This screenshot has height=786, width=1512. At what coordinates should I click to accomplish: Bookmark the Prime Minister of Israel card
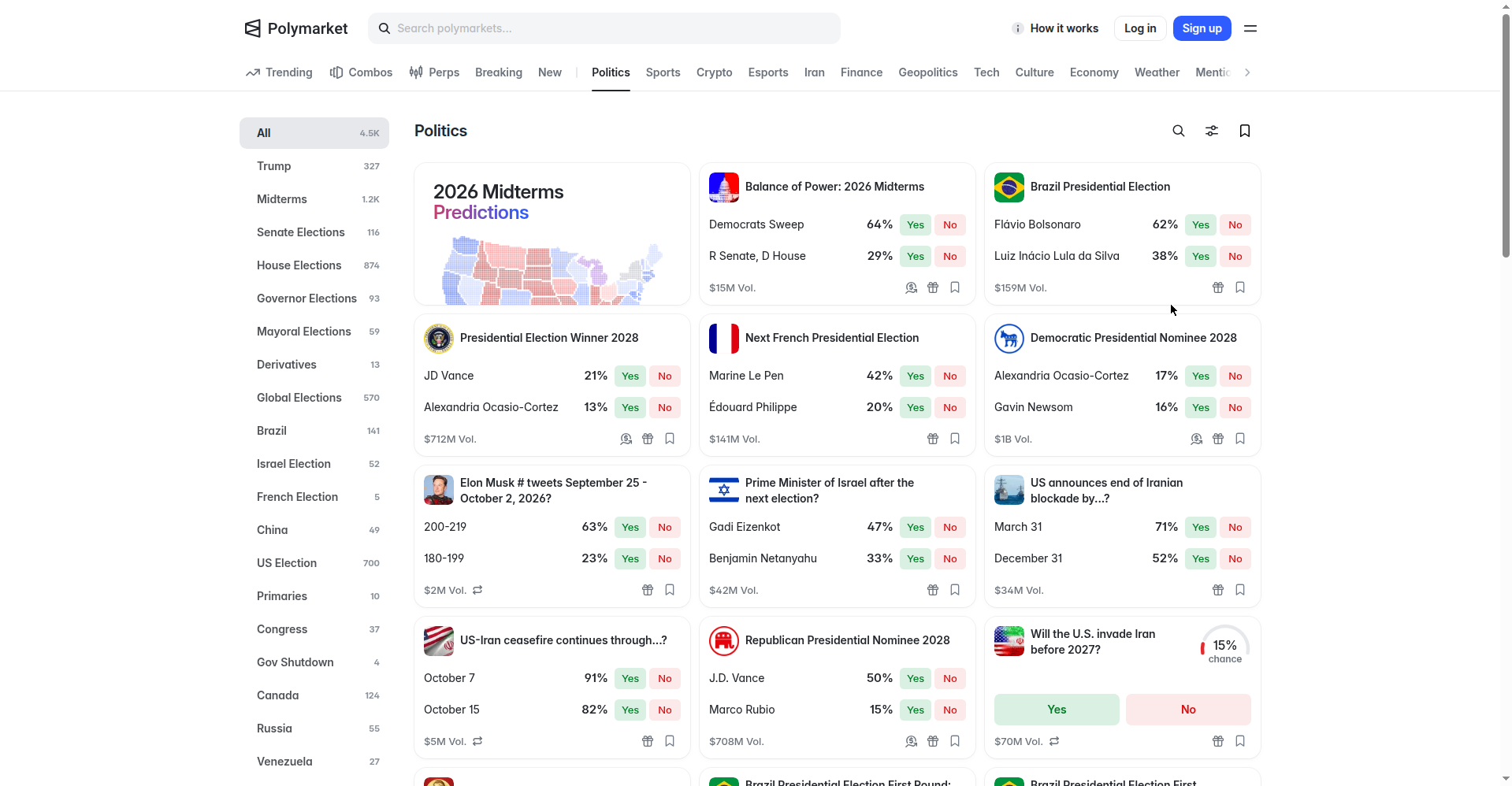pyautogui.click(x=955, y=590)
